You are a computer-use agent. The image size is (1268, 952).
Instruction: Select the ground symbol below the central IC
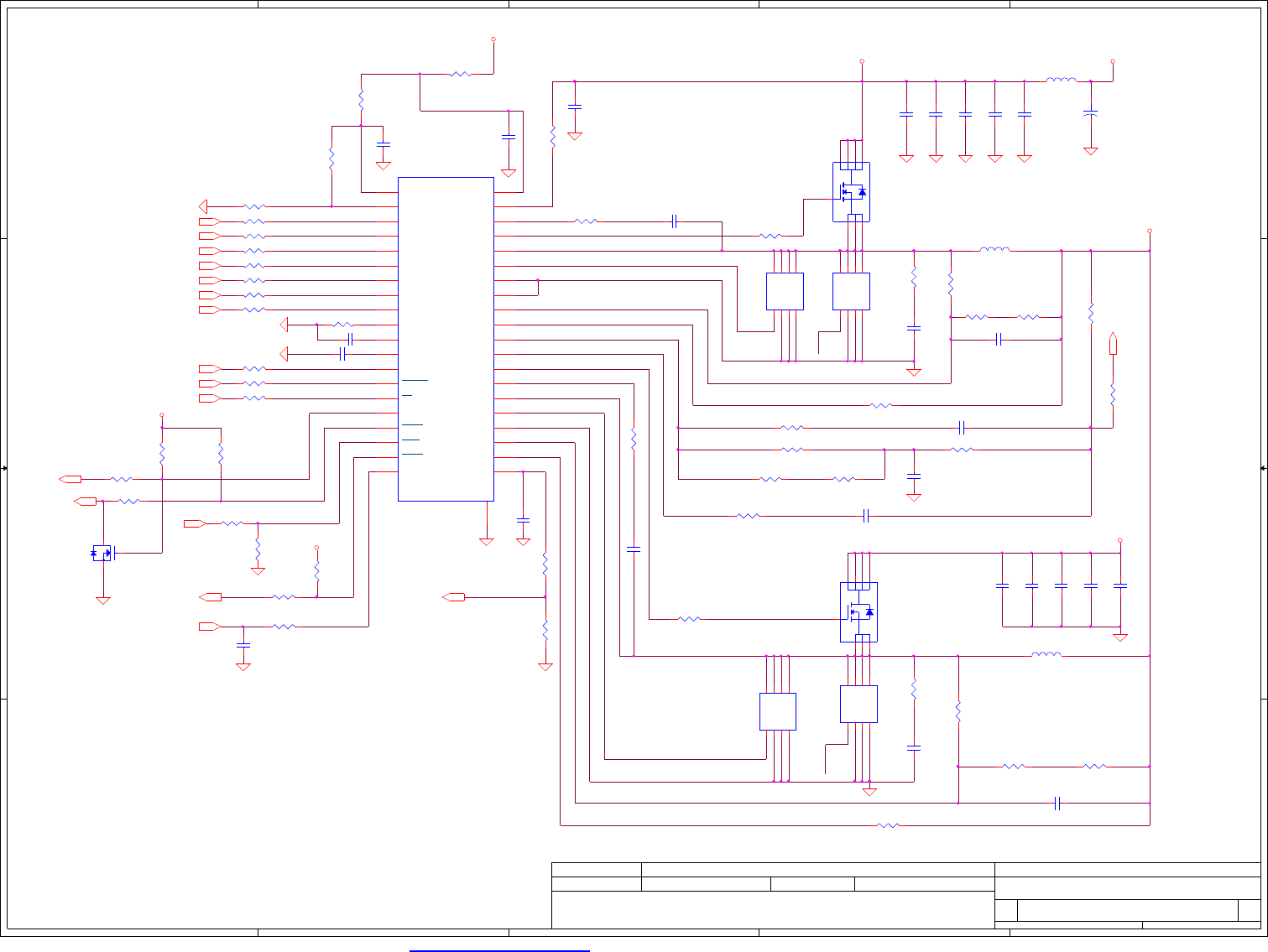point(486,542)
